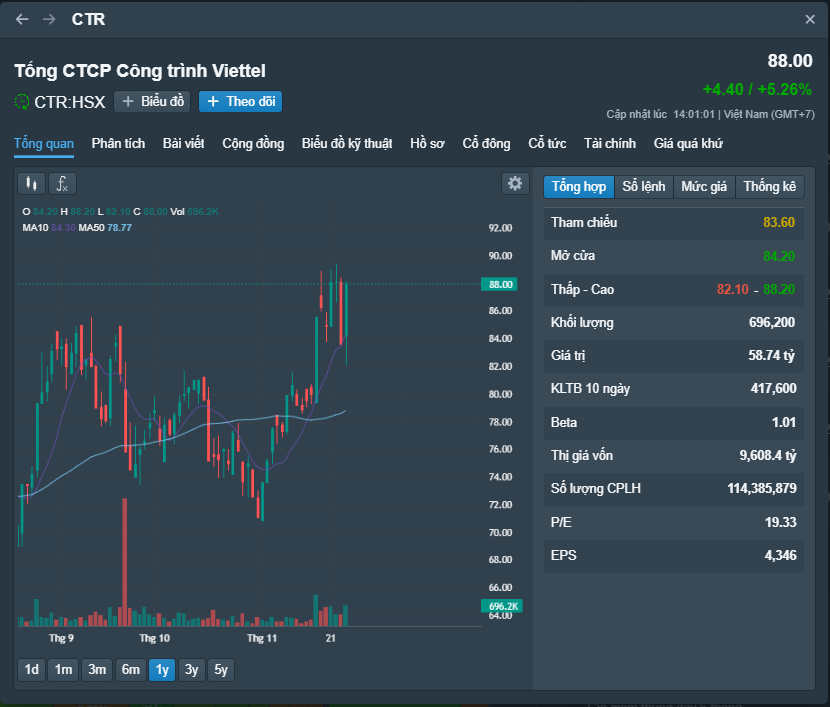
Task: Close the CTR stock panel
Action: (810, 20)
